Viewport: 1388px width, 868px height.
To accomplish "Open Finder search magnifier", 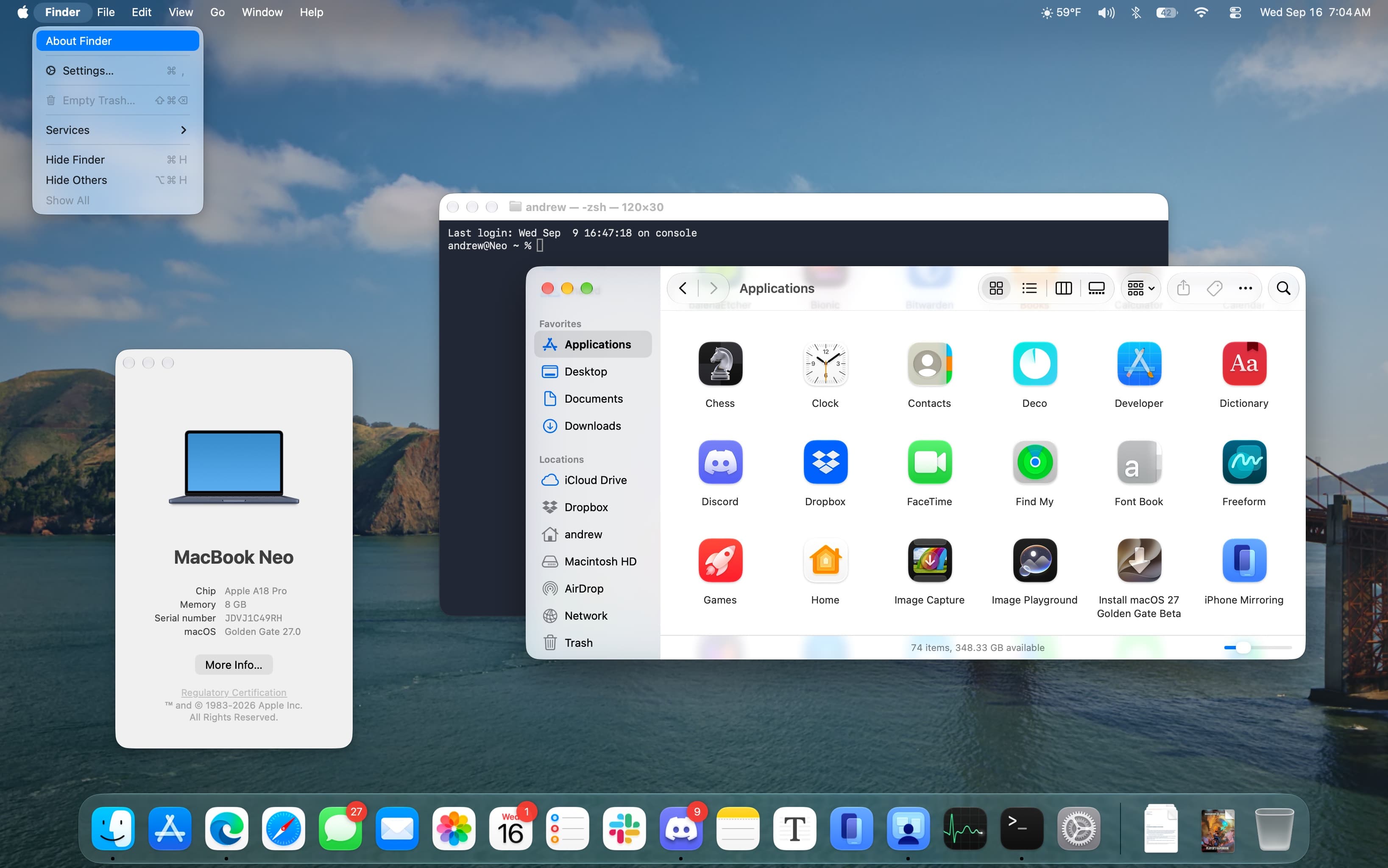I will coord(1283,288).
